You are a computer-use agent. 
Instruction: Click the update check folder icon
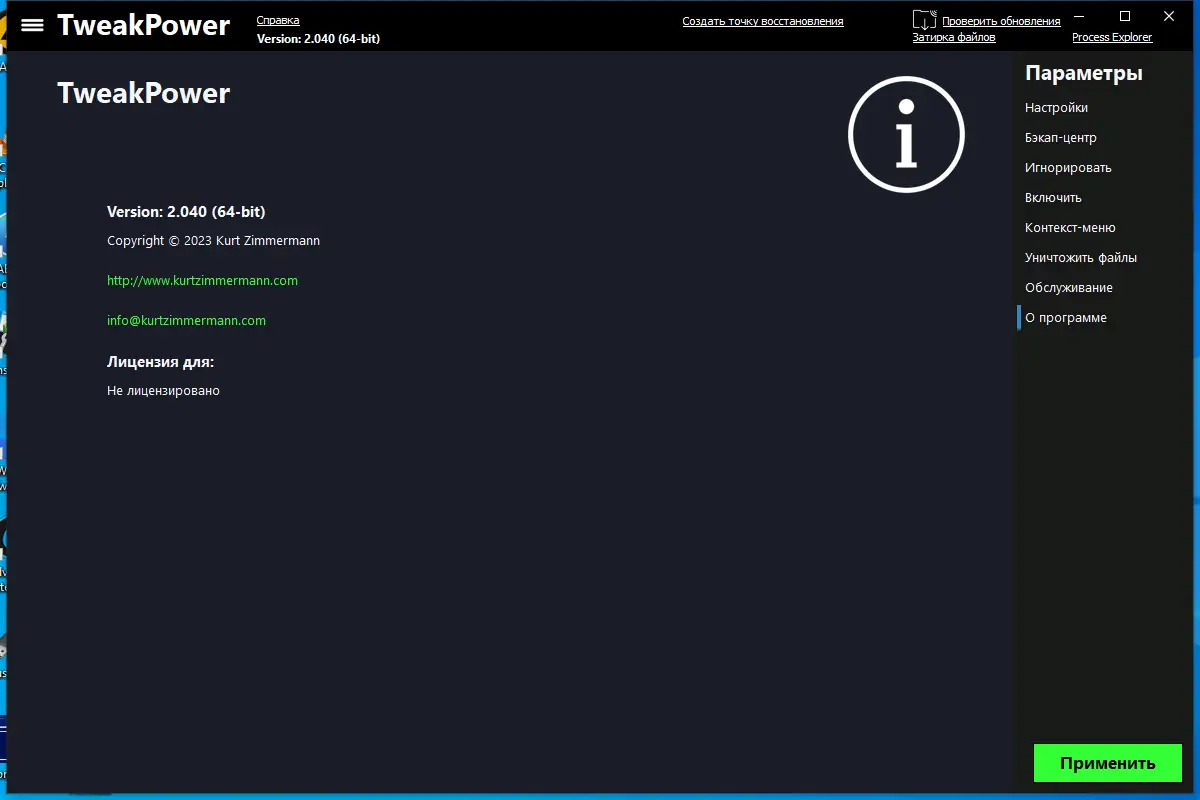pyautogui.click(x=924, y=20)
